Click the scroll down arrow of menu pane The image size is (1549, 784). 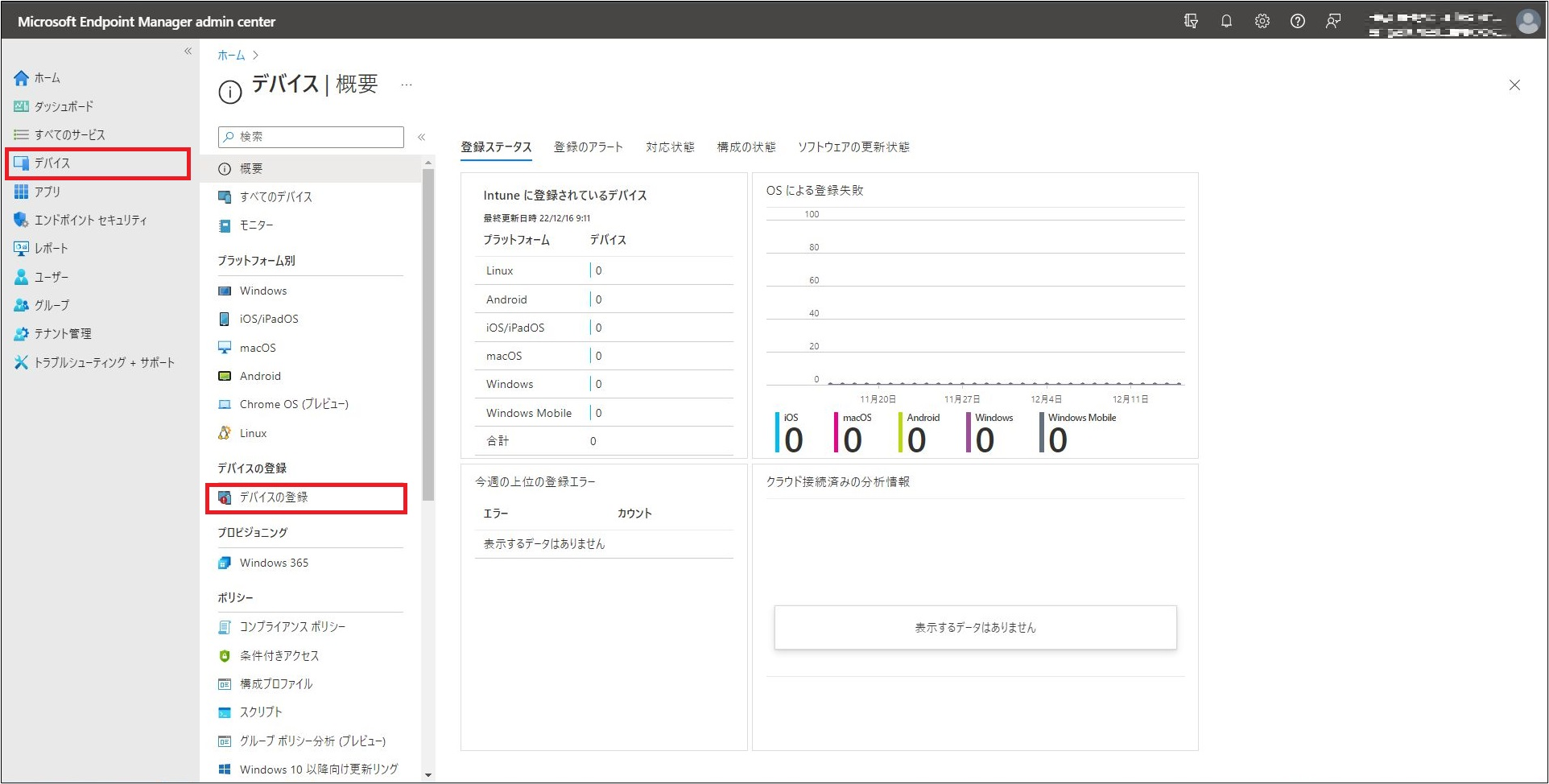click(x=428, y=775)
